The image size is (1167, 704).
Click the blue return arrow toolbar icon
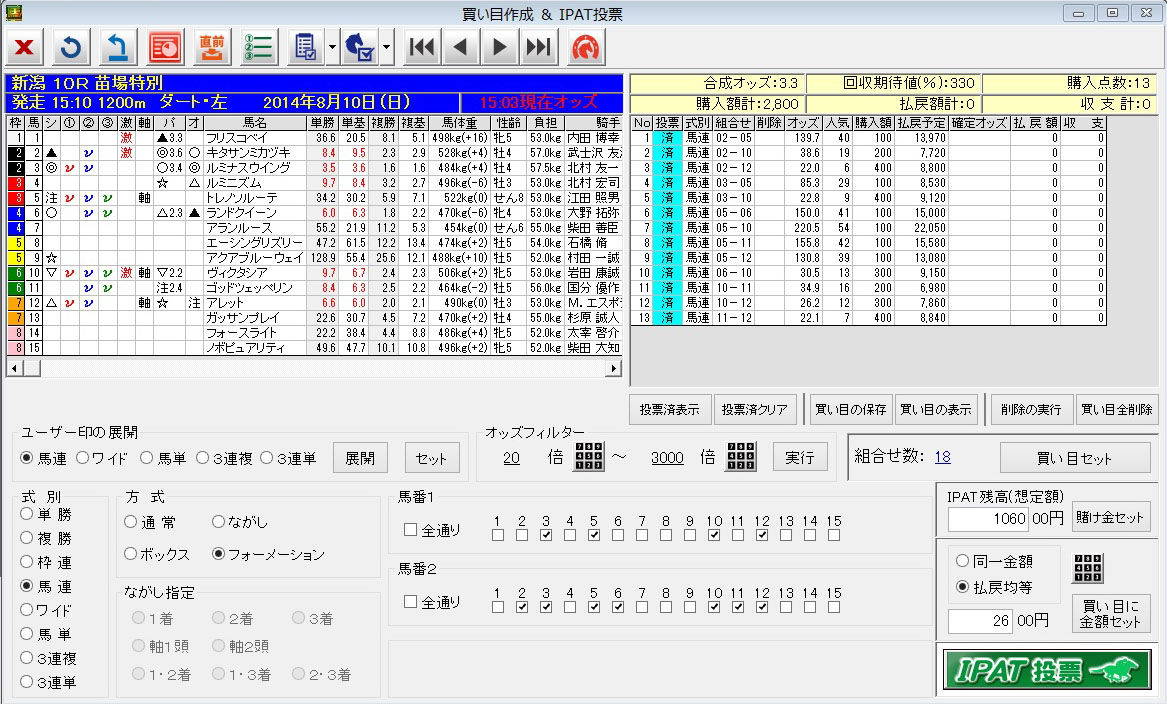118,48
